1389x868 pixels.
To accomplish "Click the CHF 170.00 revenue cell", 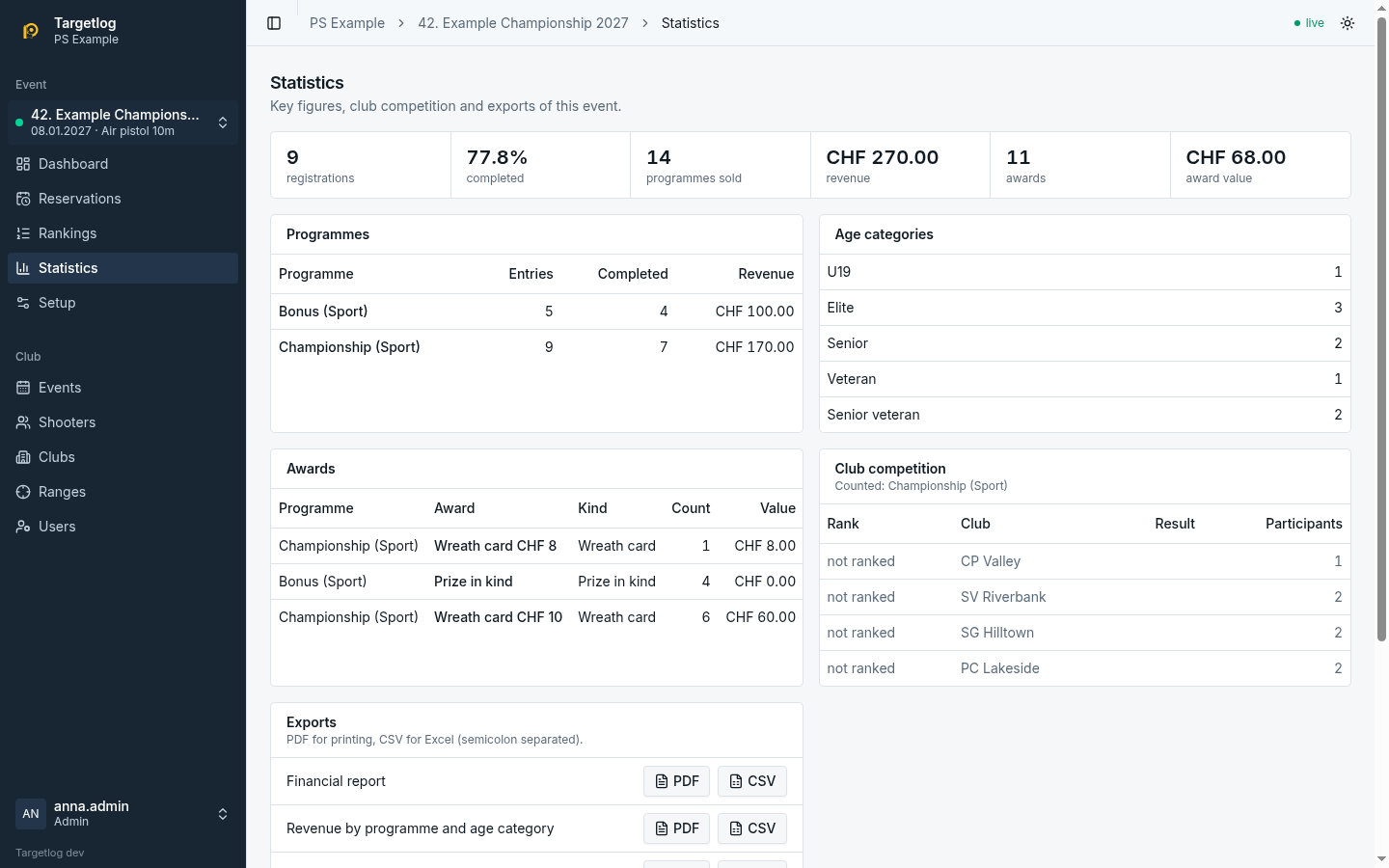I will click(754, 347).
